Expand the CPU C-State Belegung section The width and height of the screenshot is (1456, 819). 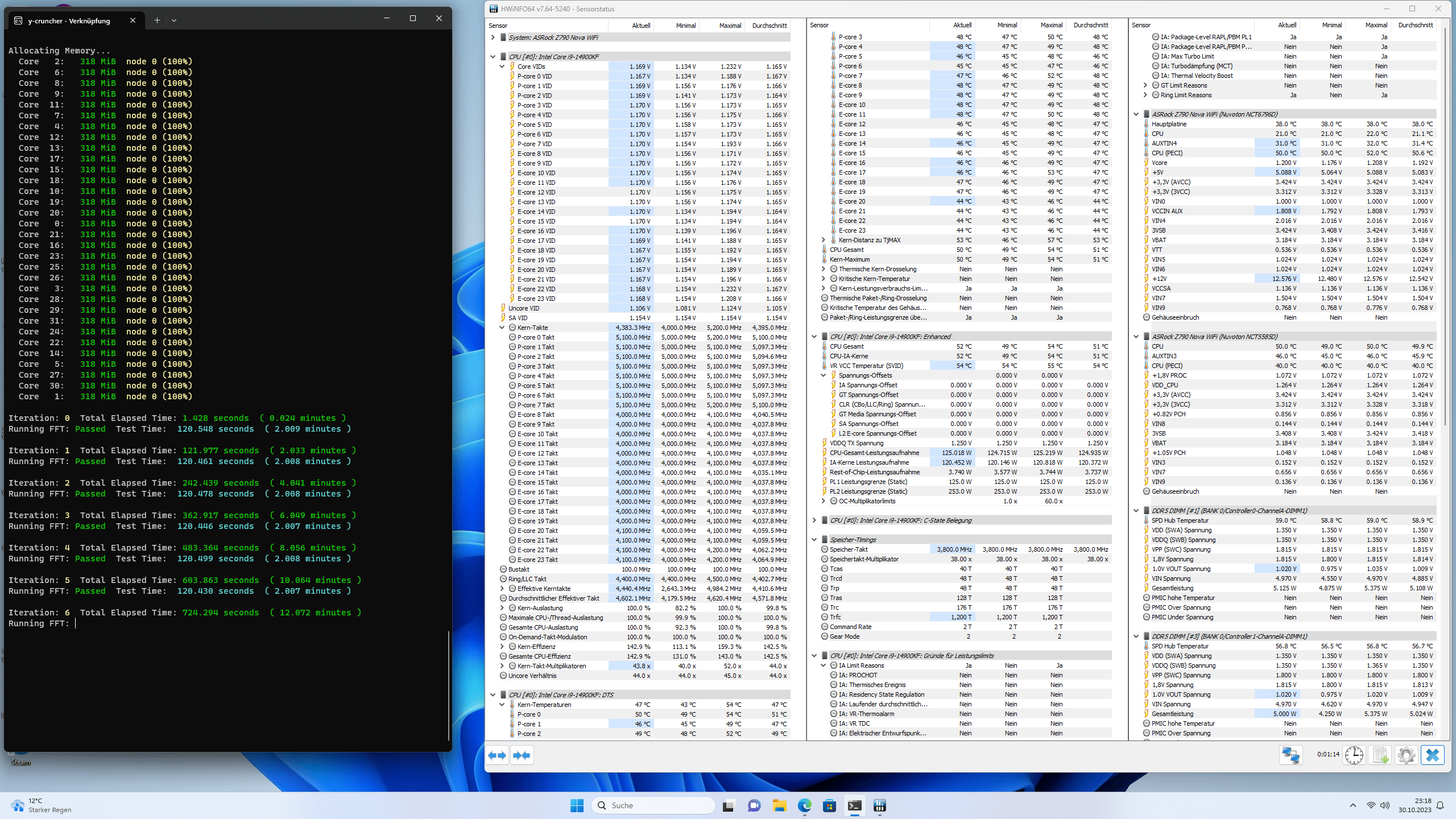[814, 520]
